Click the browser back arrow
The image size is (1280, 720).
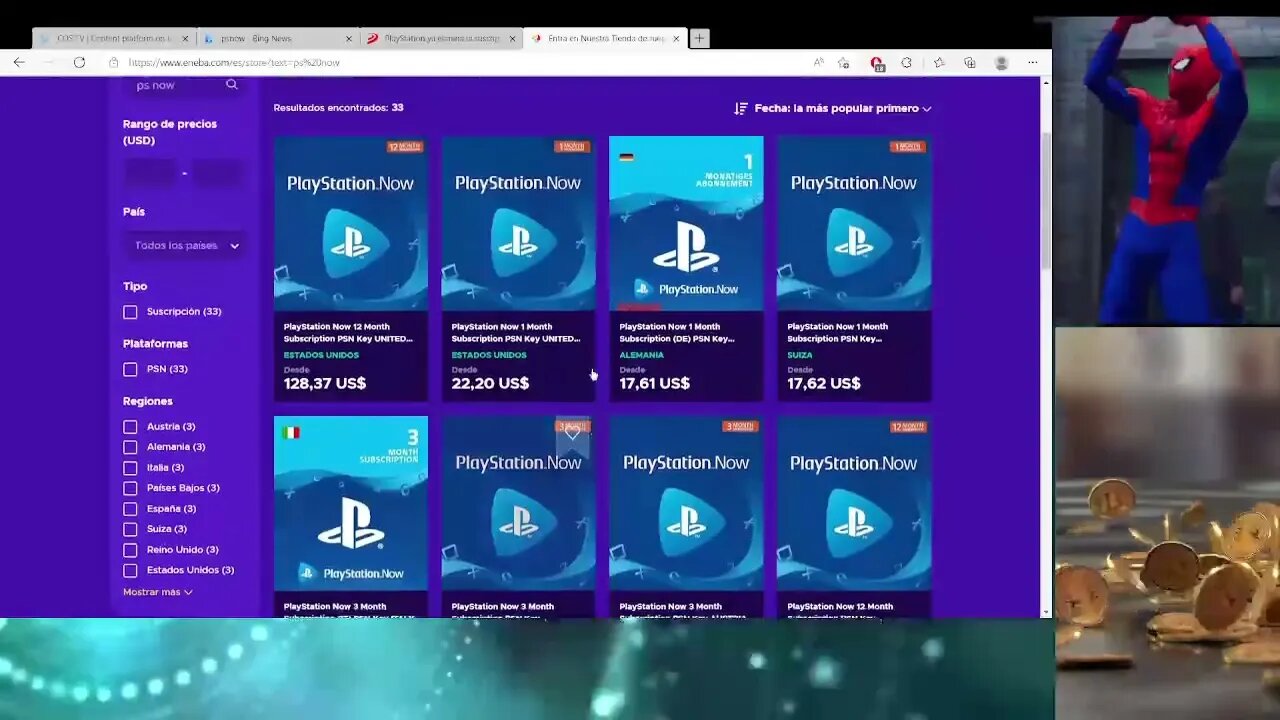pyautogui.click(x=19, y=62)
